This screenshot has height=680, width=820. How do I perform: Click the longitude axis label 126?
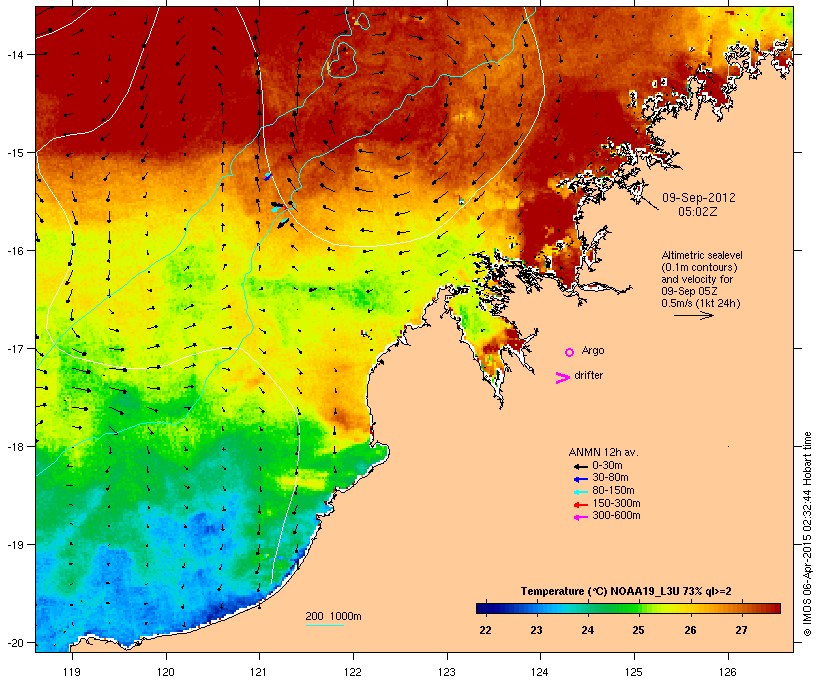tap(728, 672)
